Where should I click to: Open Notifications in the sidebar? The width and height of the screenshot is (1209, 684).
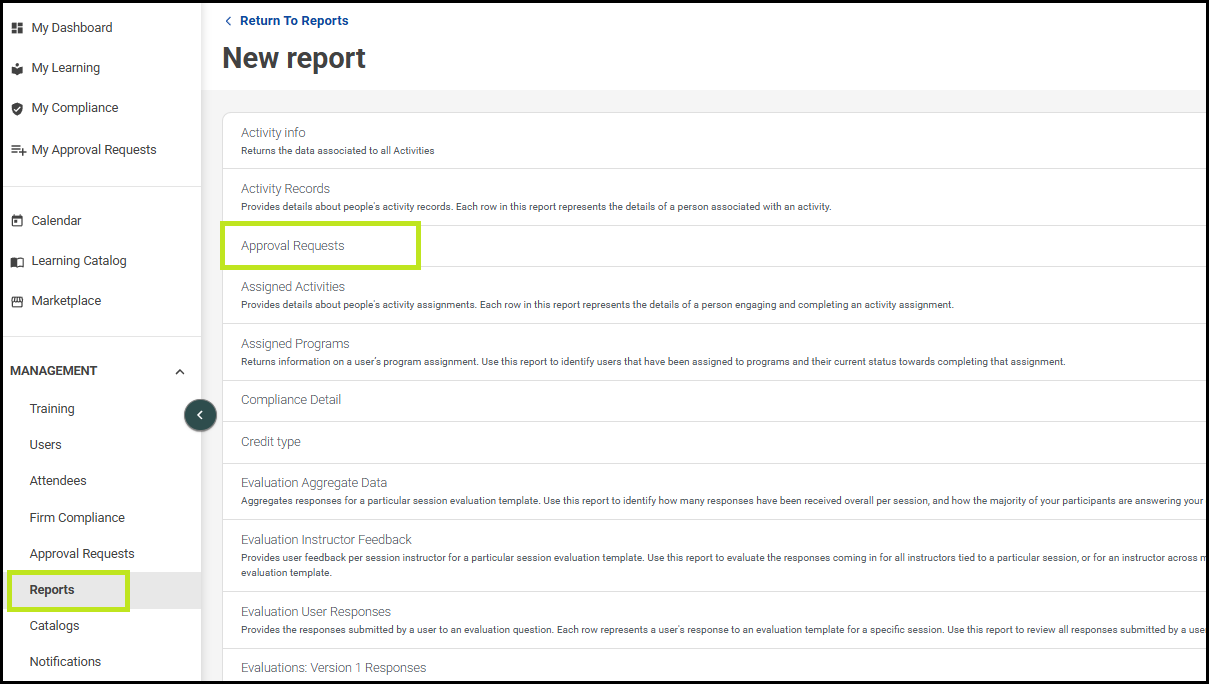coord(65,662)
